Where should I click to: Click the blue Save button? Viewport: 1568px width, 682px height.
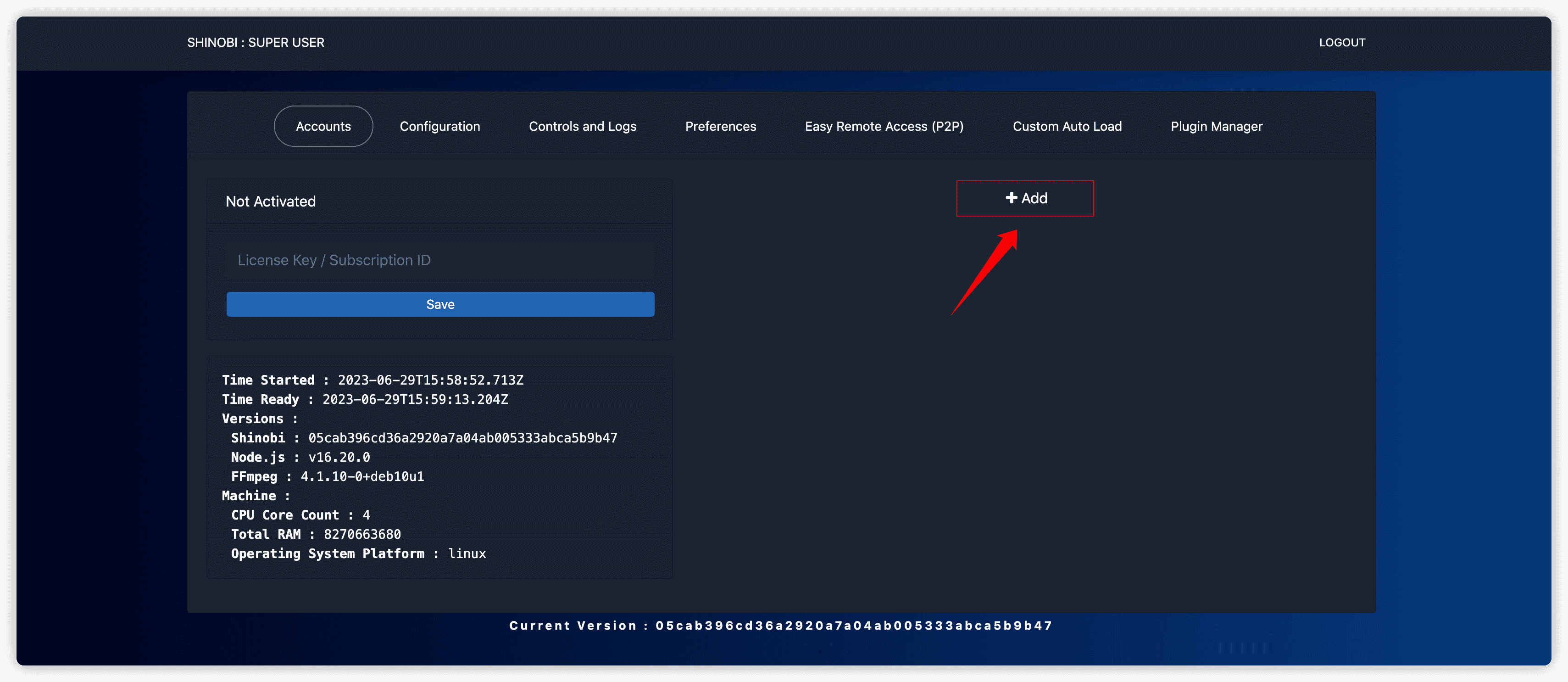coord(440,304)
